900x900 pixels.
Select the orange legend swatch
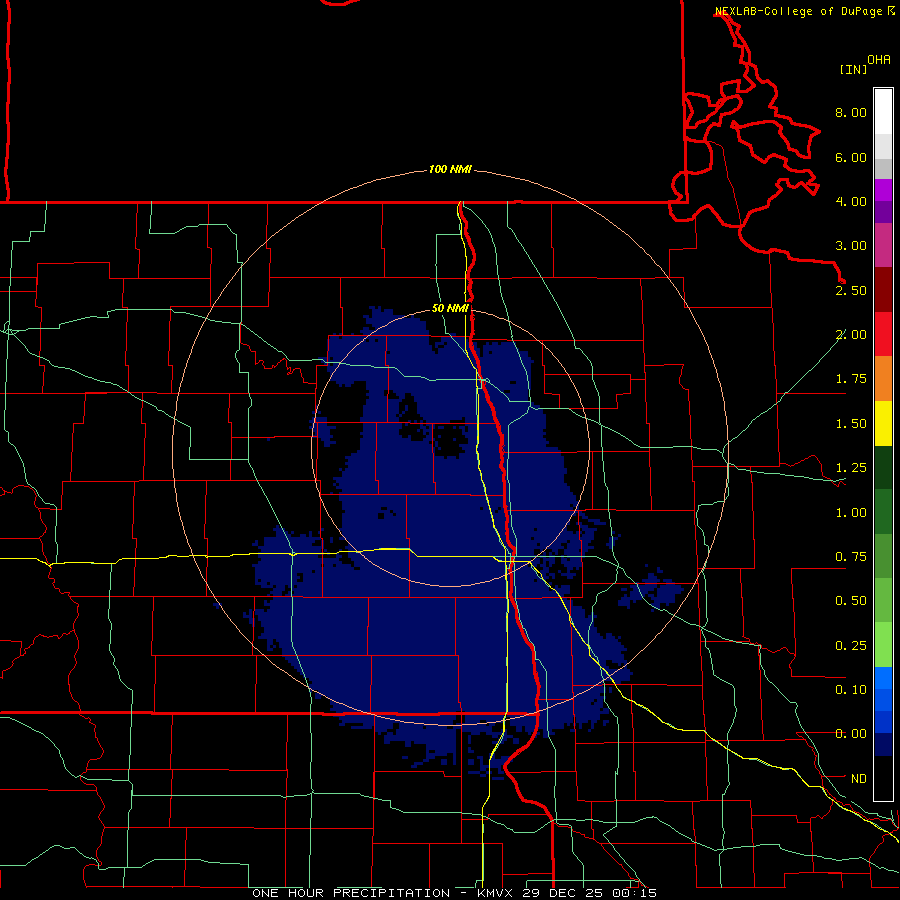[883, 378]
